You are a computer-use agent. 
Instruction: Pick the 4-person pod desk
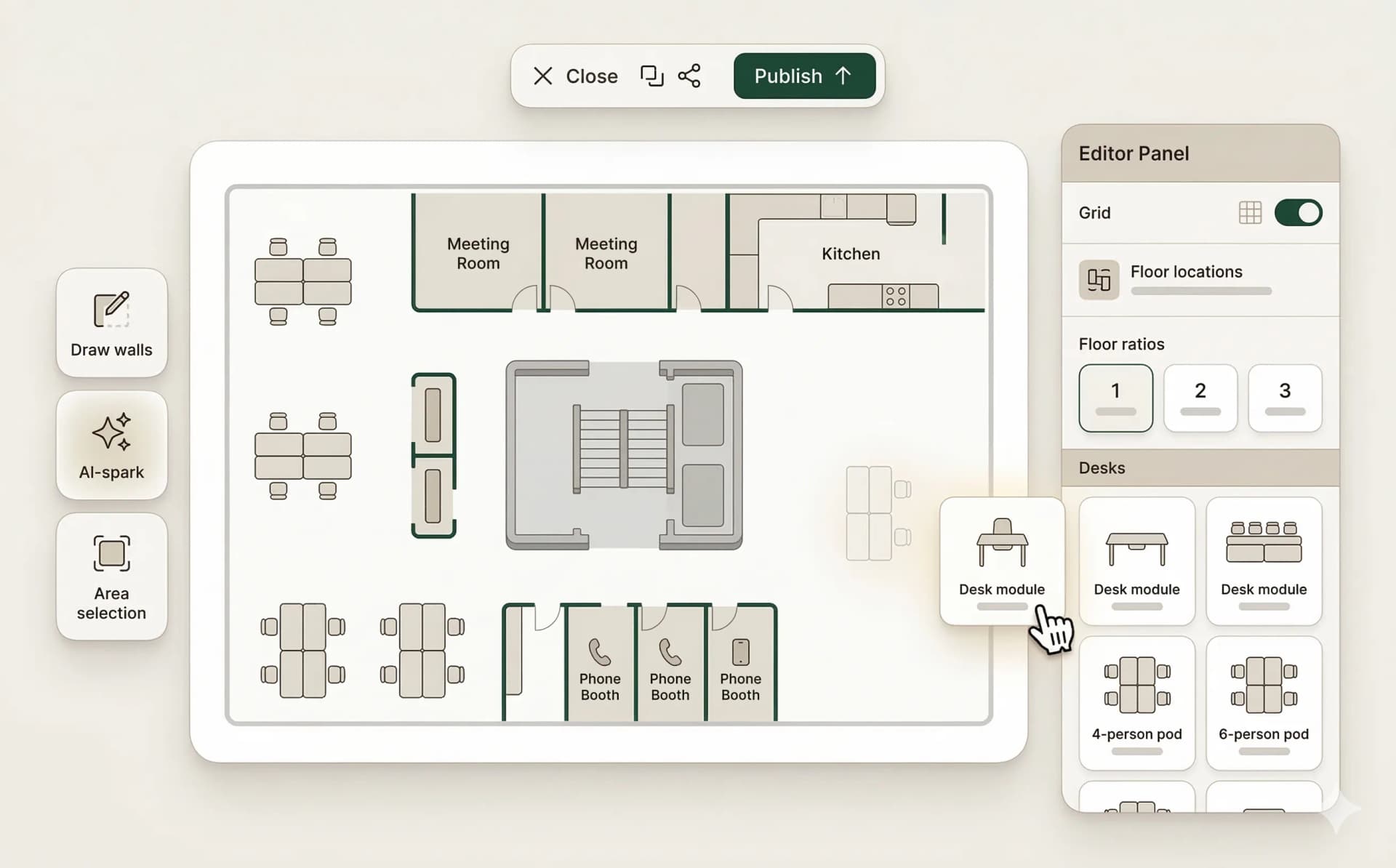point(1136,702)
